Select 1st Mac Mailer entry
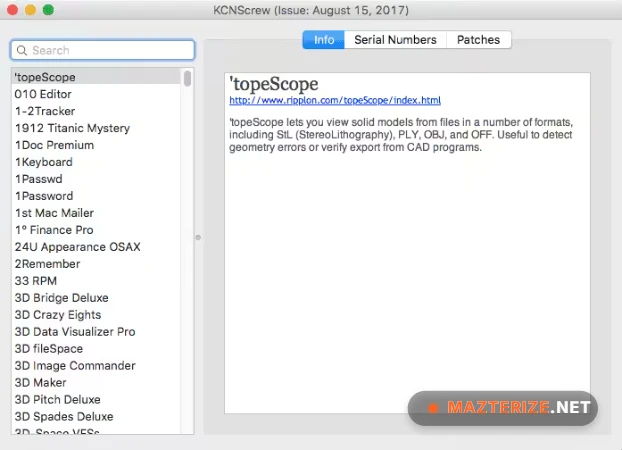 pos(96,213)
